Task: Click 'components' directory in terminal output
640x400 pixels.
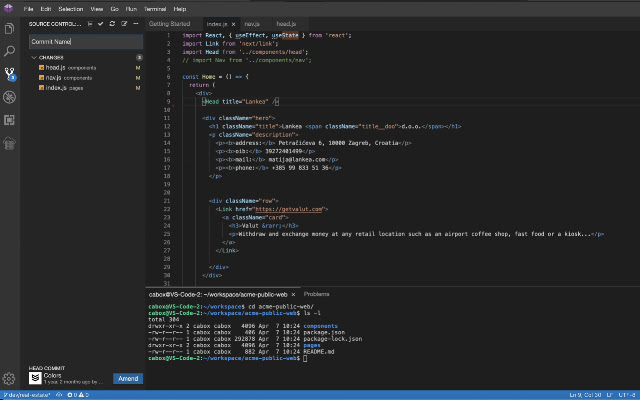Action: (320, 326)
